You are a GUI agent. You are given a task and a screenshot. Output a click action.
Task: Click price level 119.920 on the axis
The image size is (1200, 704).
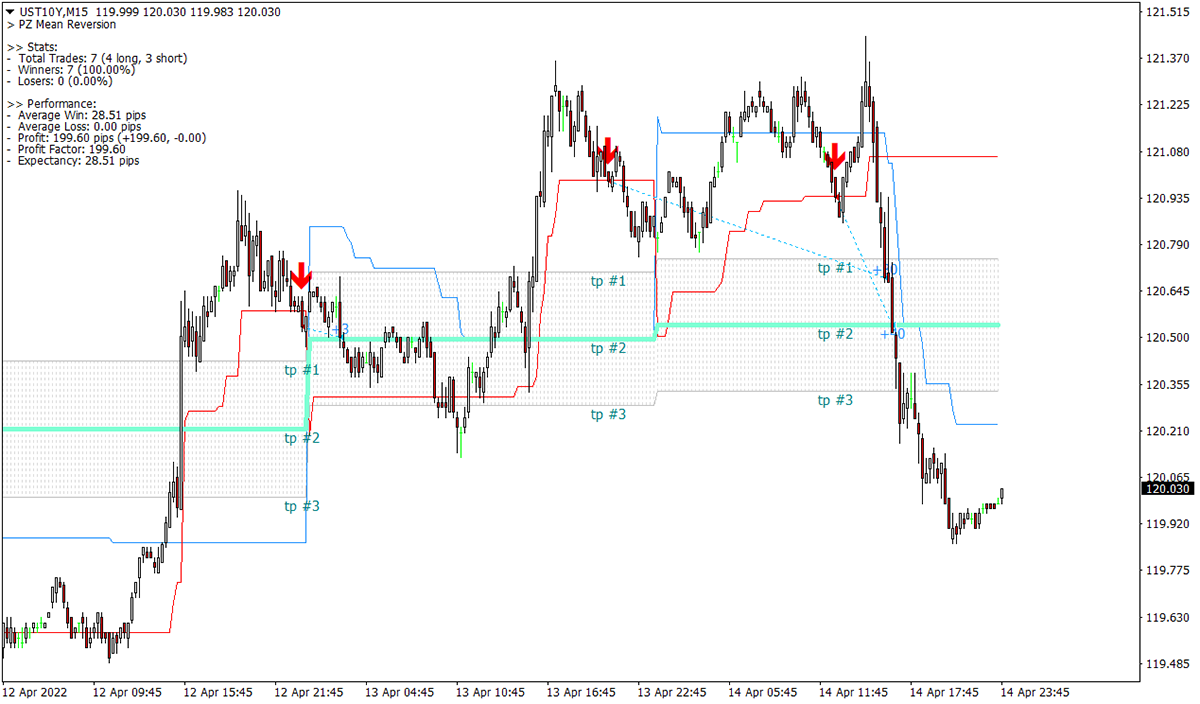[1166, 524]
